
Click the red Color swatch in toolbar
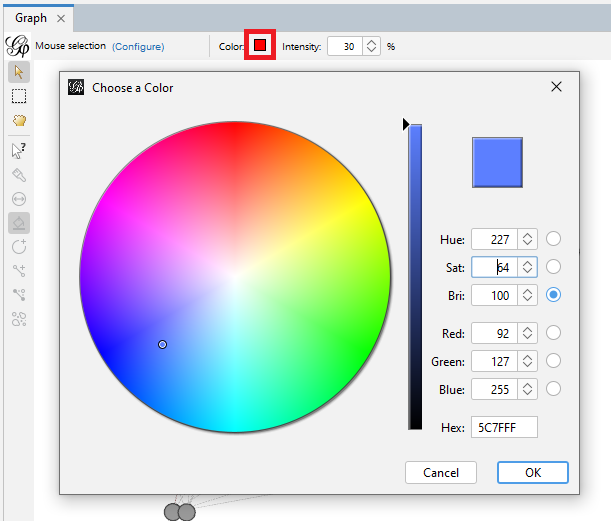pos(260,45)
